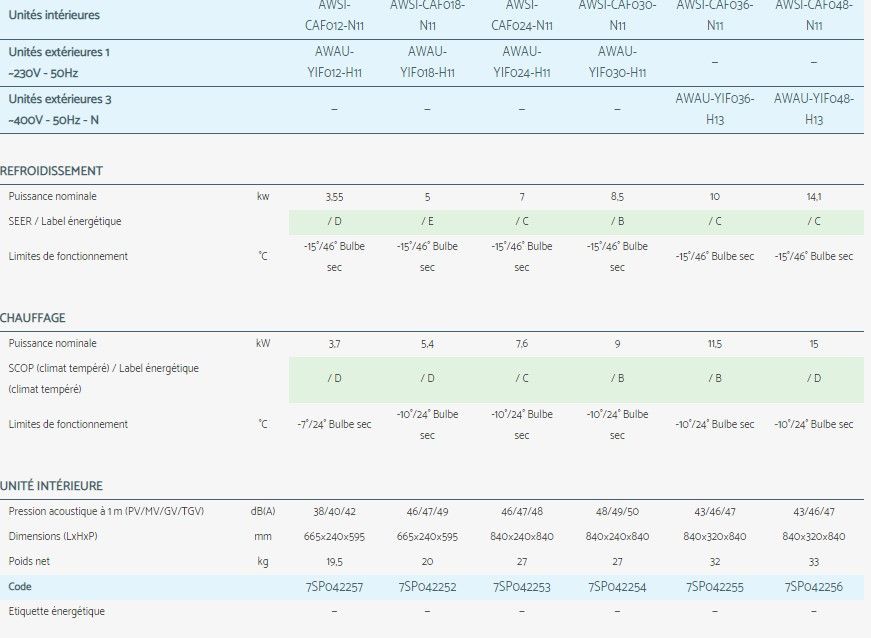Select product code 7SP042252
This screenshot has height=638, width=871.
coord(427,587)
